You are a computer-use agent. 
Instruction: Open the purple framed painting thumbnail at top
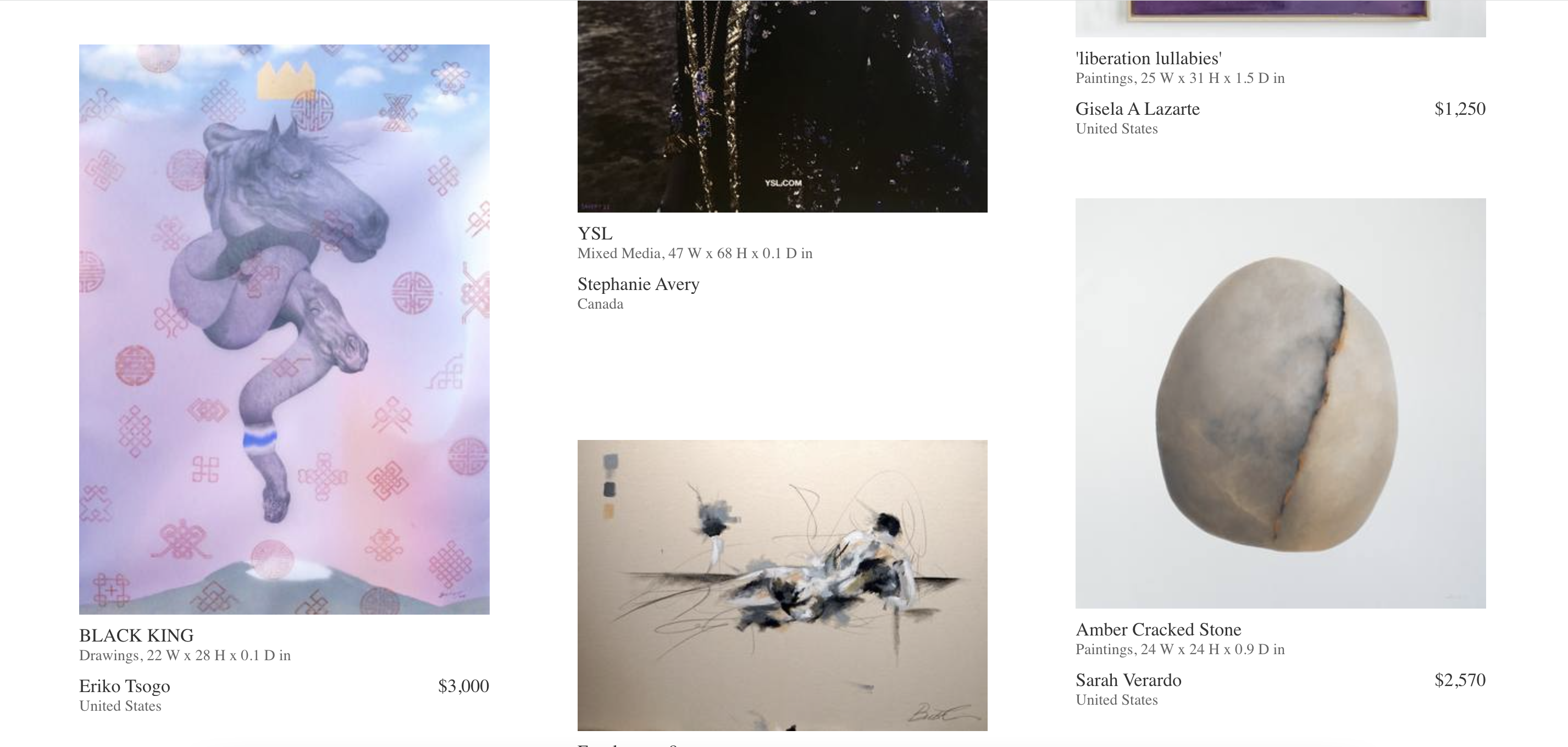point(1281,18)
